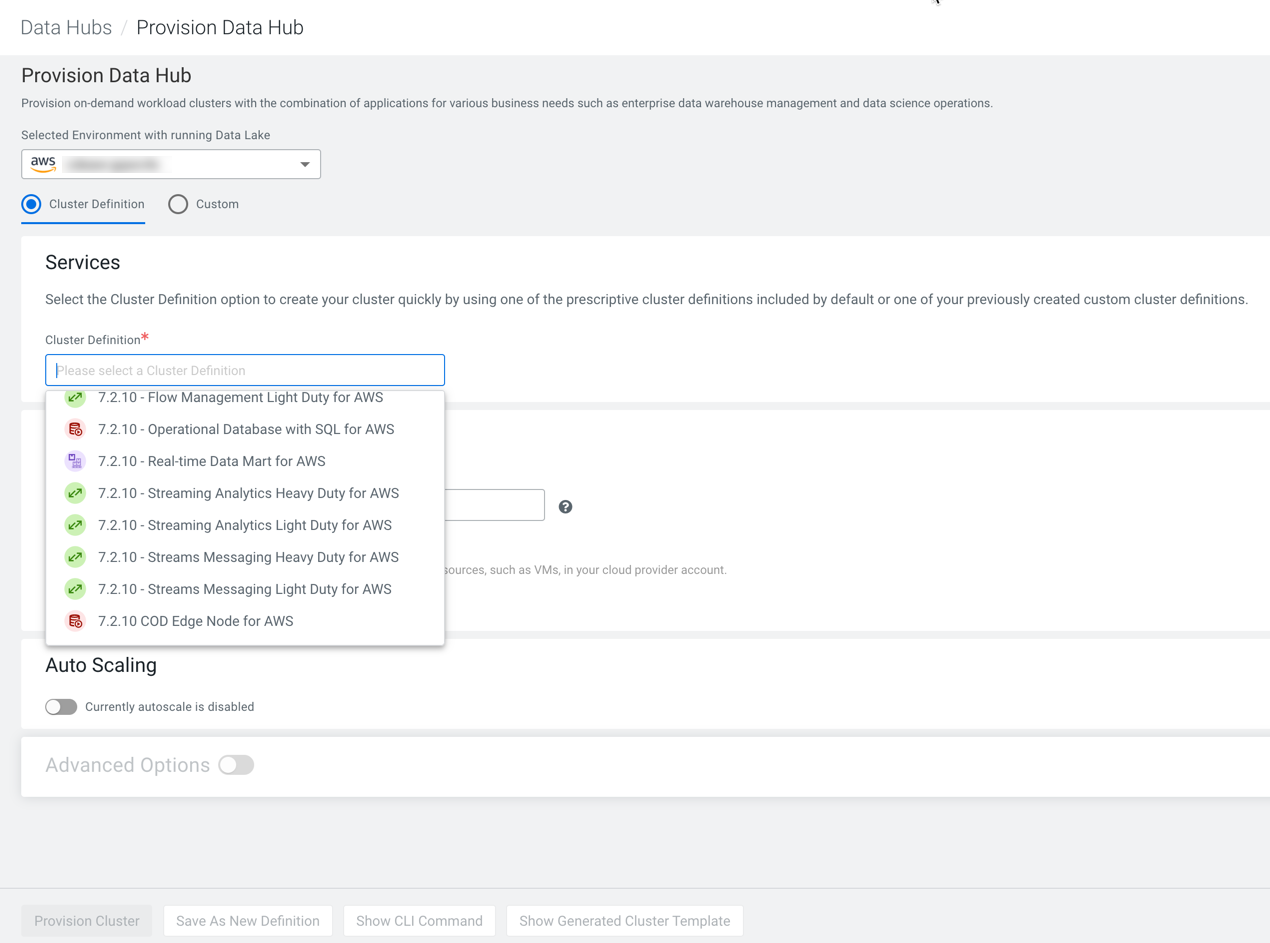Choose Streaming Analytics Light Duty for AWS
The image size is (1270, 943).
click(x=244, y=525)
